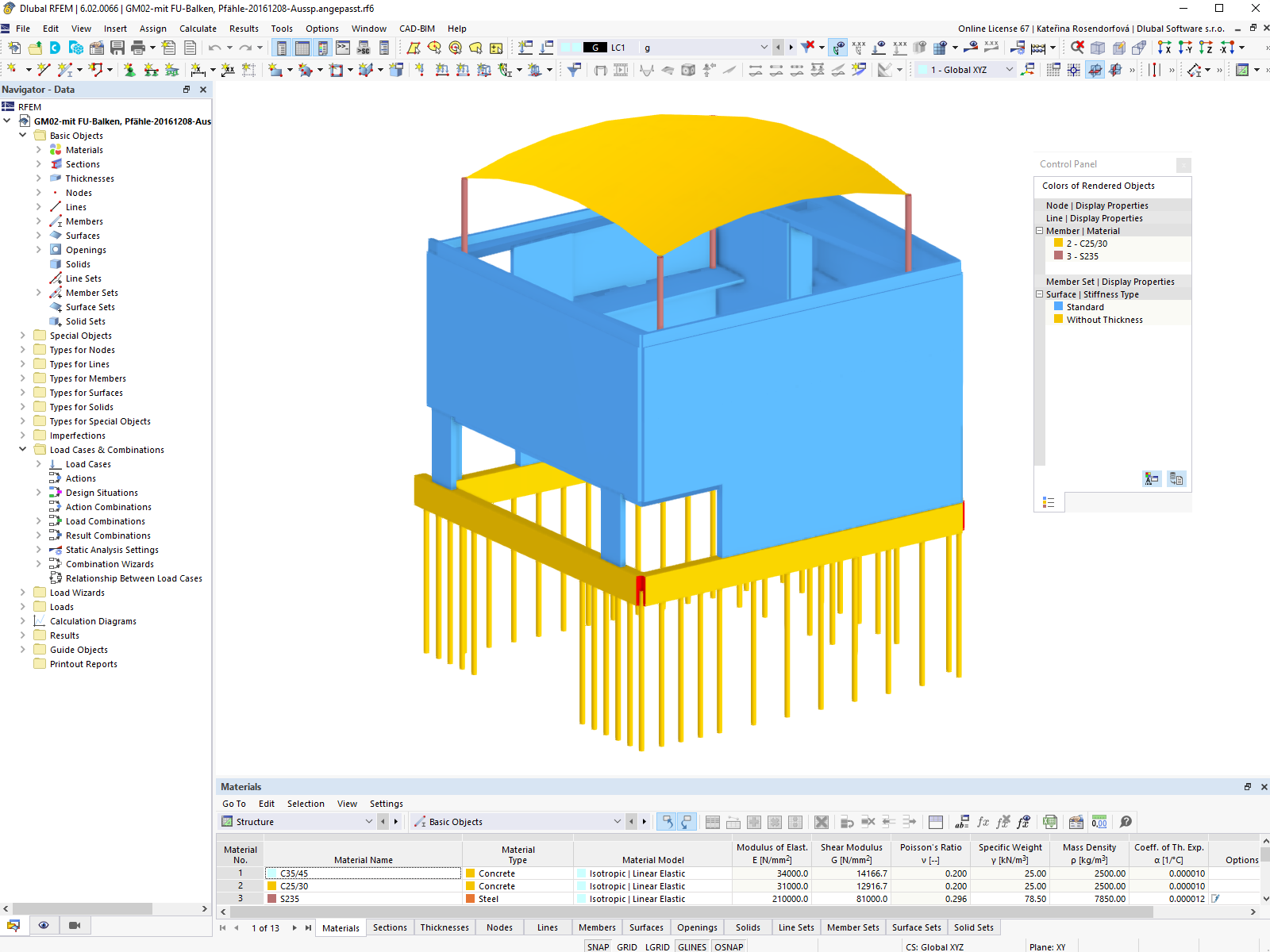Enable OSNAP in the status bar
1270x952 pixels.
[x=728, y=946]
